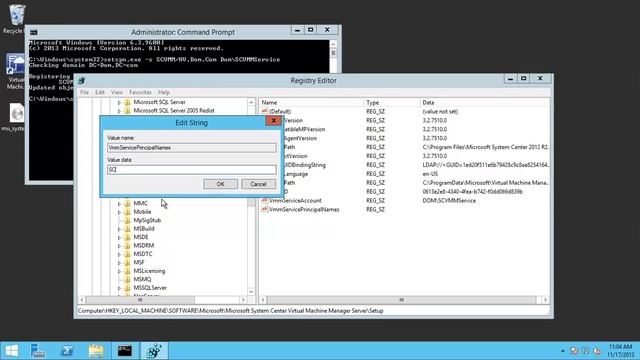Open File Explorer from taskbar
This screenshot has height=360, width=640.
(x=96, y=351)
